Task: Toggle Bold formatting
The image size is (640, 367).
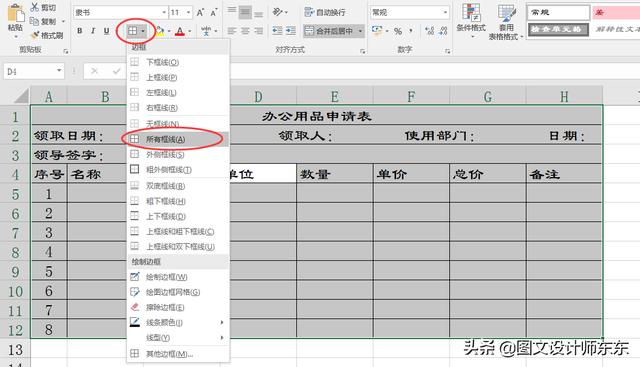Action: (x=80, y=31)
